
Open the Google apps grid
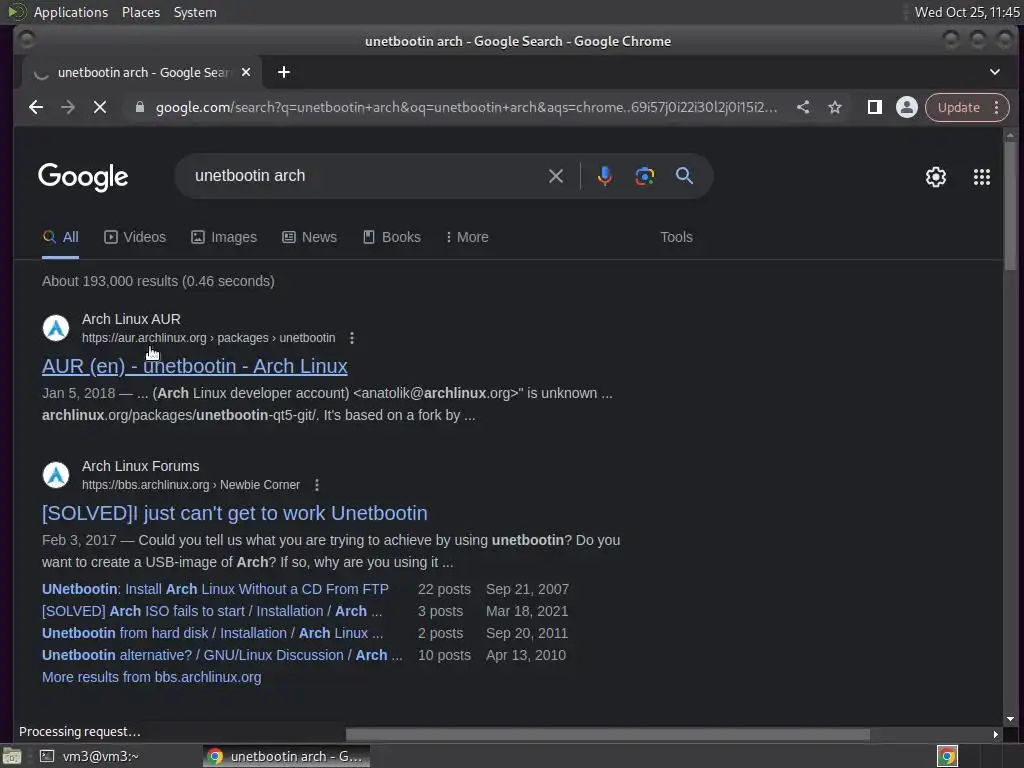(982, 176)
